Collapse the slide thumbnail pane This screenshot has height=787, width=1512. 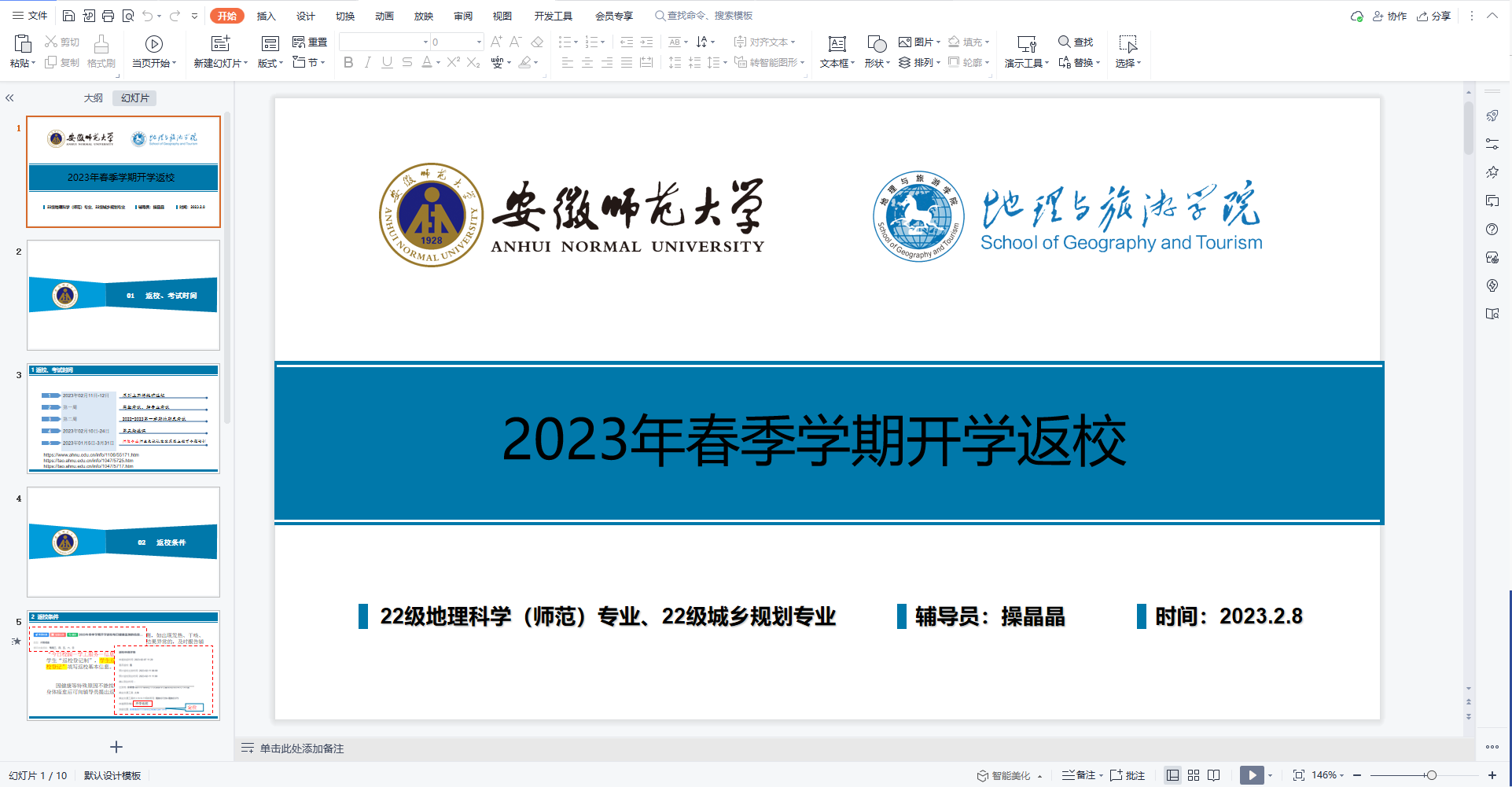pyautogui.click(x=9, y=98)
